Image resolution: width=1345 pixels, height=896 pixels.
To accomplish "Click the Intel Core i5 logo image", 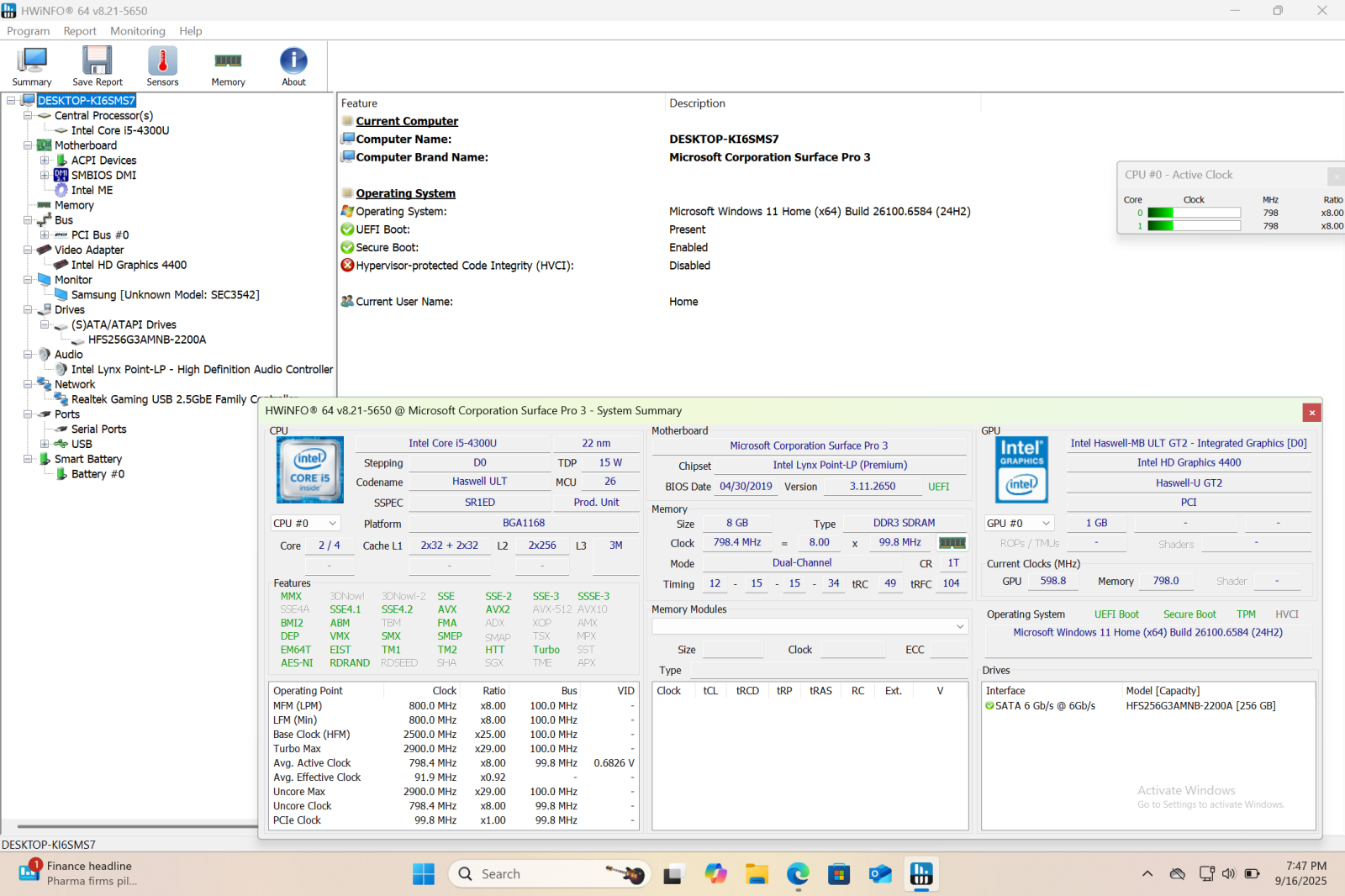I will 310,470.
